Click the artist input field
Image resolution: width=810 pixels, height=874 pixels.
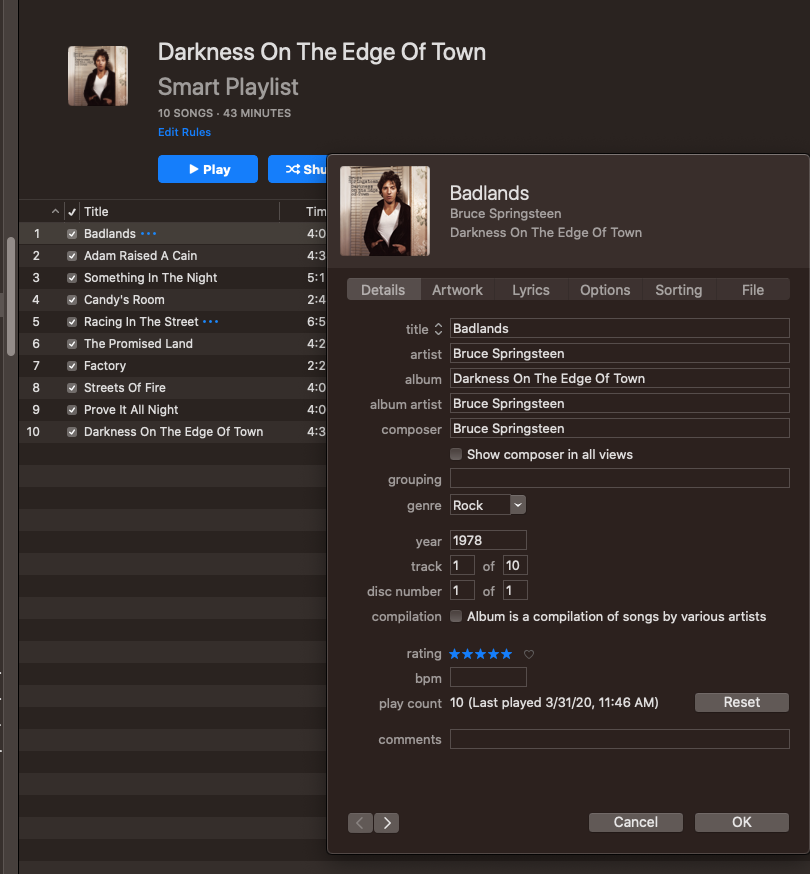pos(619,353)
